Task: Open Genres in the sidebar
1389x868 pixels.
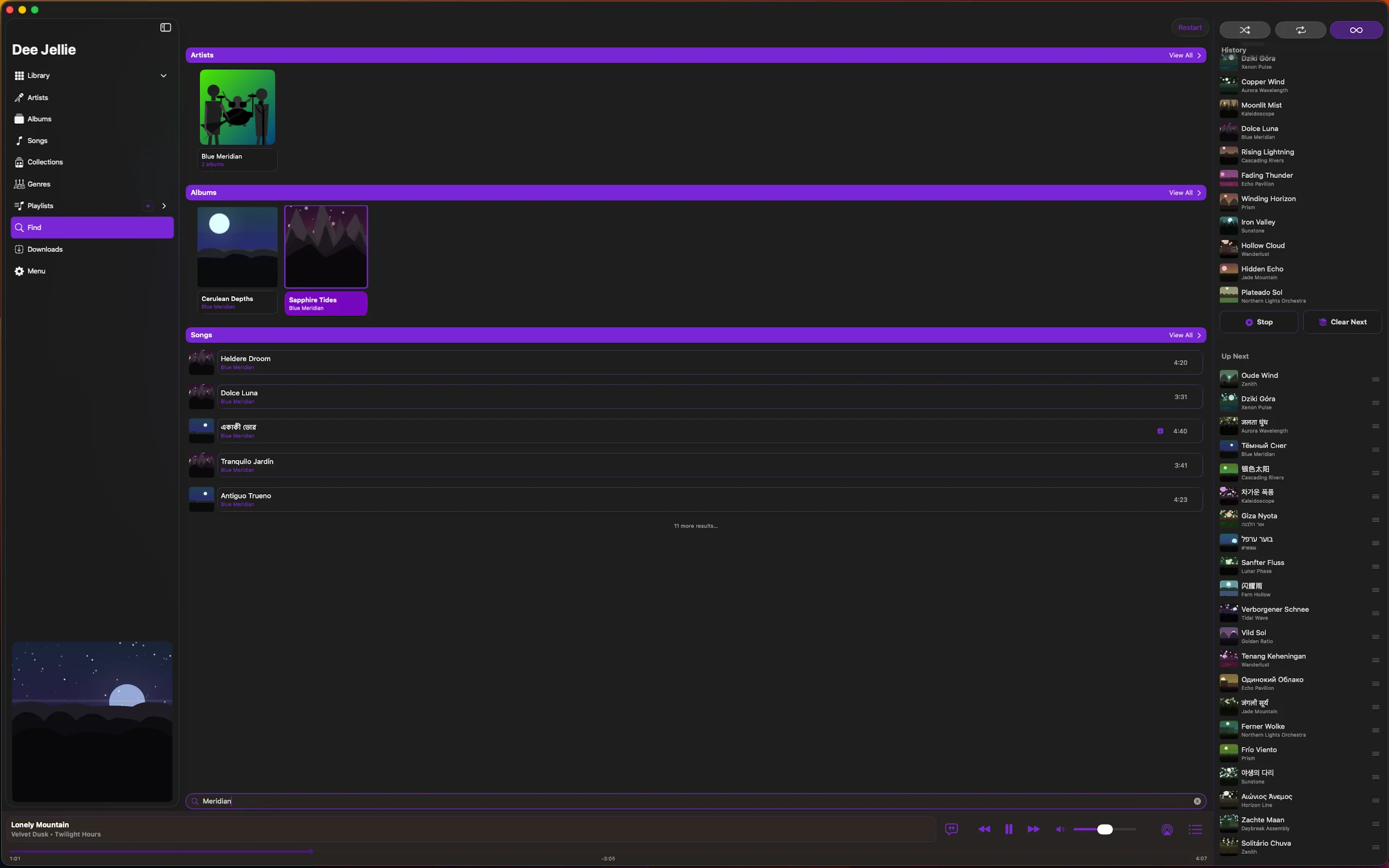Action: tap(39, 184)
